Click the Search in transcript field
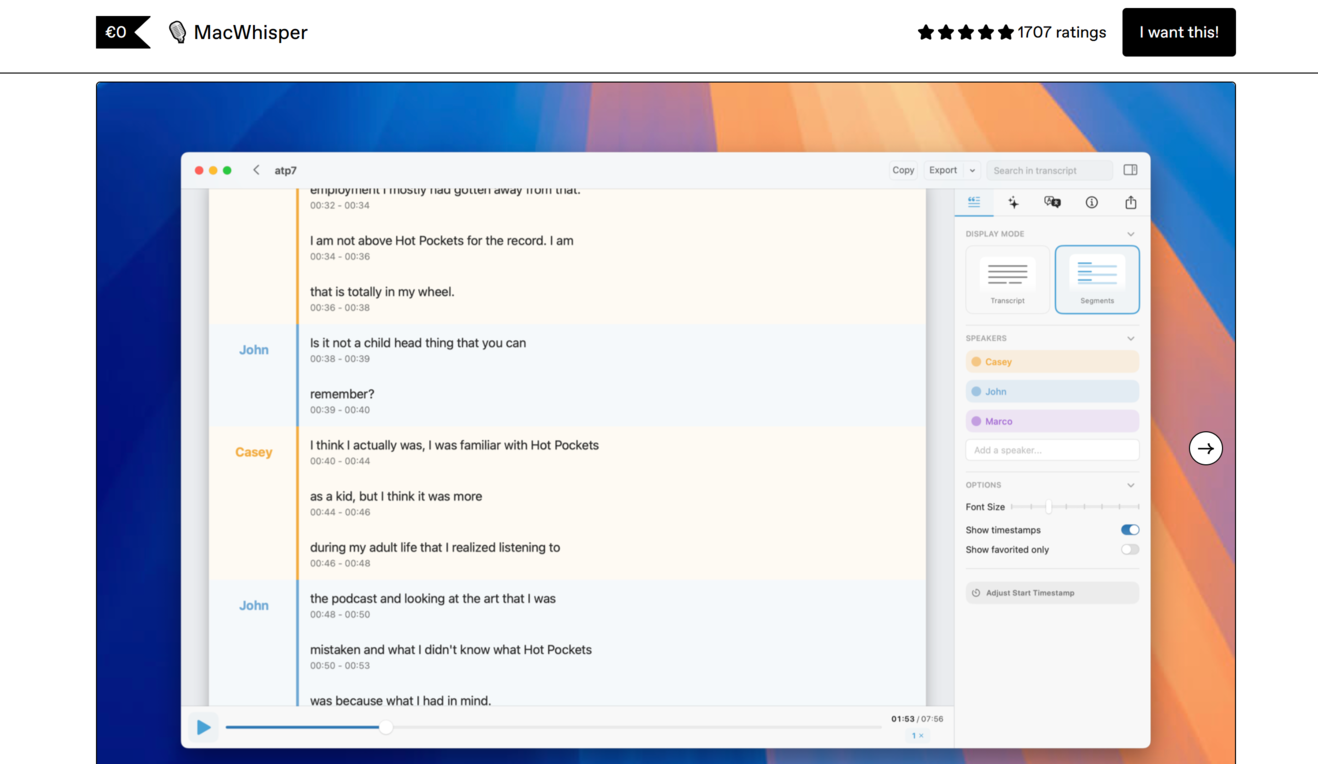Viewport: 1318px width, 764px height. 1050,170
